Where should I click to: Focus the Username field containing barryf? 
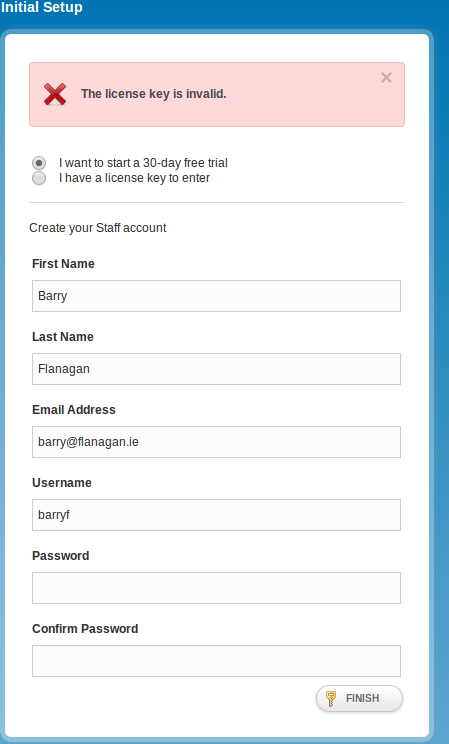tap(216, 515)
